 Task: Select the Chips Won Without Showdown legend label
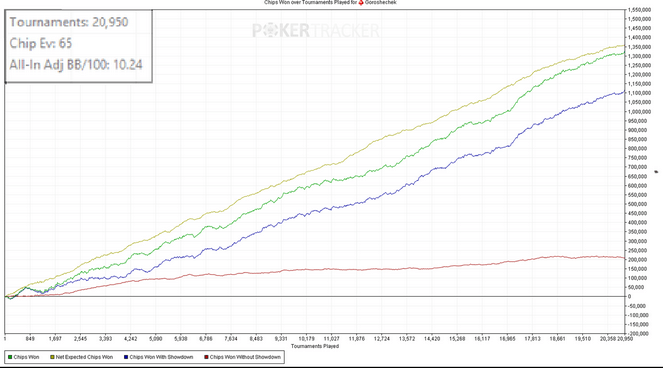pyautogui.click(x=245, y=357)
